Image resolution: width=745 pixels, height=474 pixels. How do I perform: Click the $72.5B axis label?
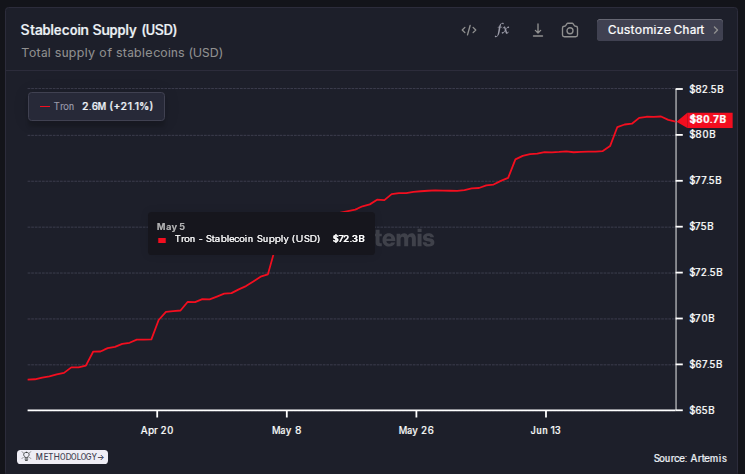706,273
